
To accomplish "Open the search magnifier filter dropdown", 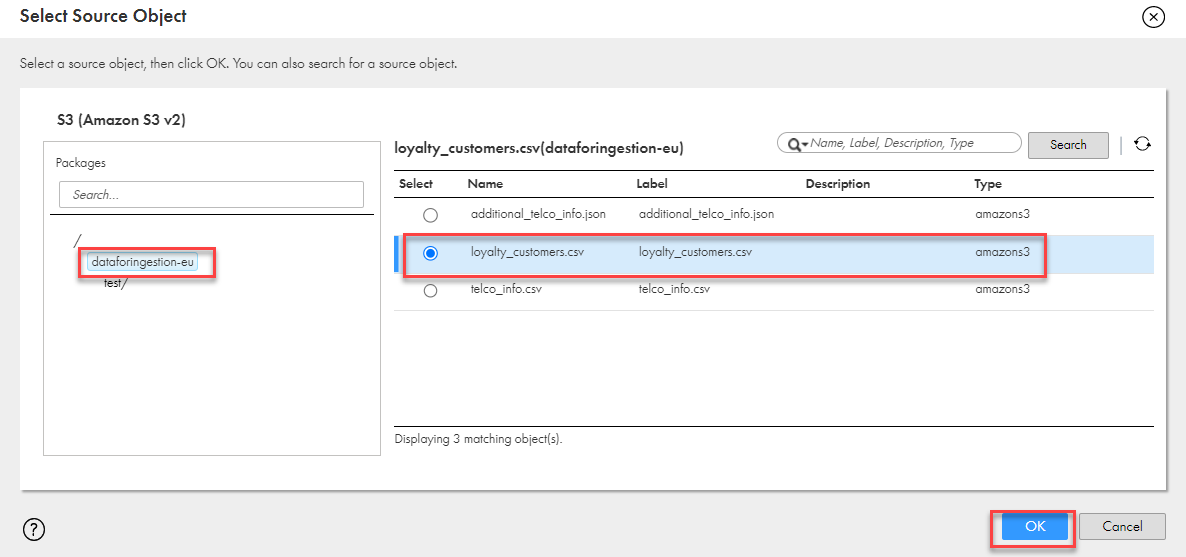I will point(797,144).
